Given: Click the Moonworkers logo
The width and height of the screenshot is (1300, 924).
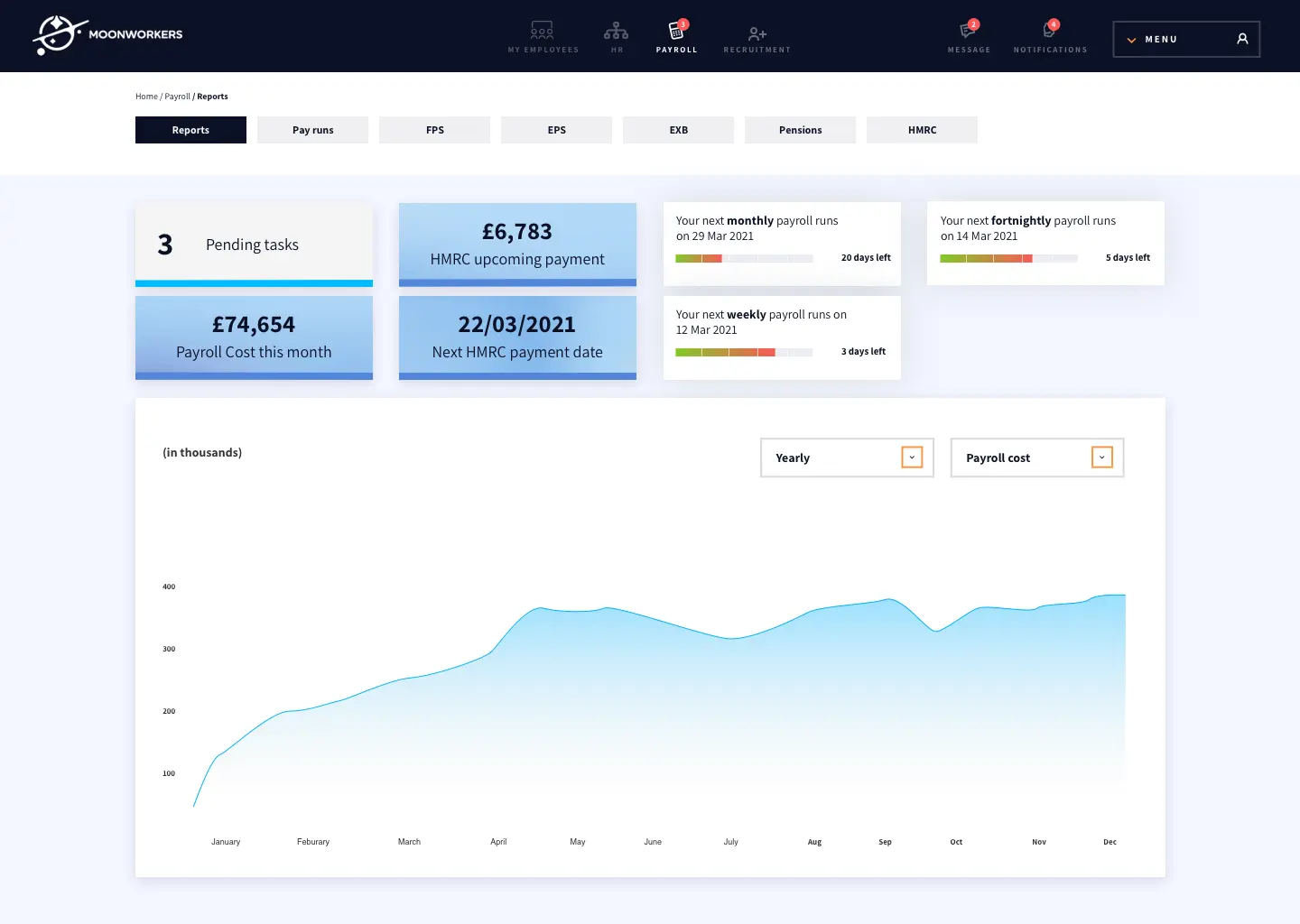Looking at the screenshot, I should (x=107, y=35).
